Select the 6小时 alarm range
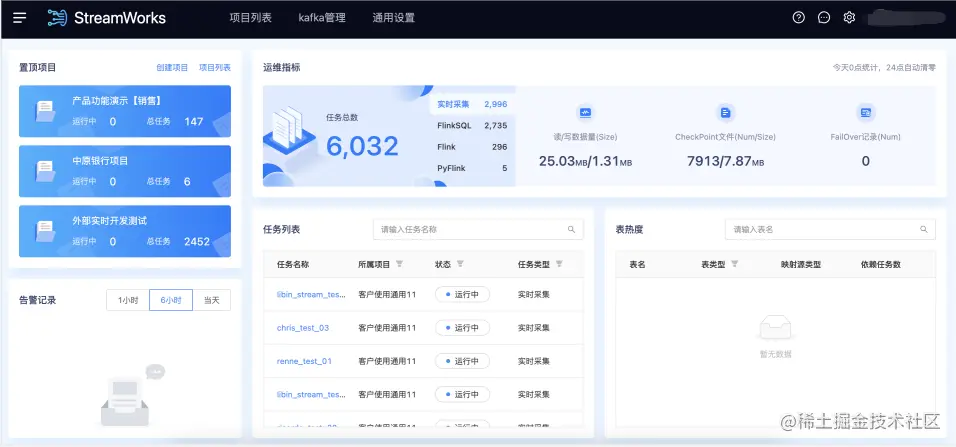 point(171,300)
